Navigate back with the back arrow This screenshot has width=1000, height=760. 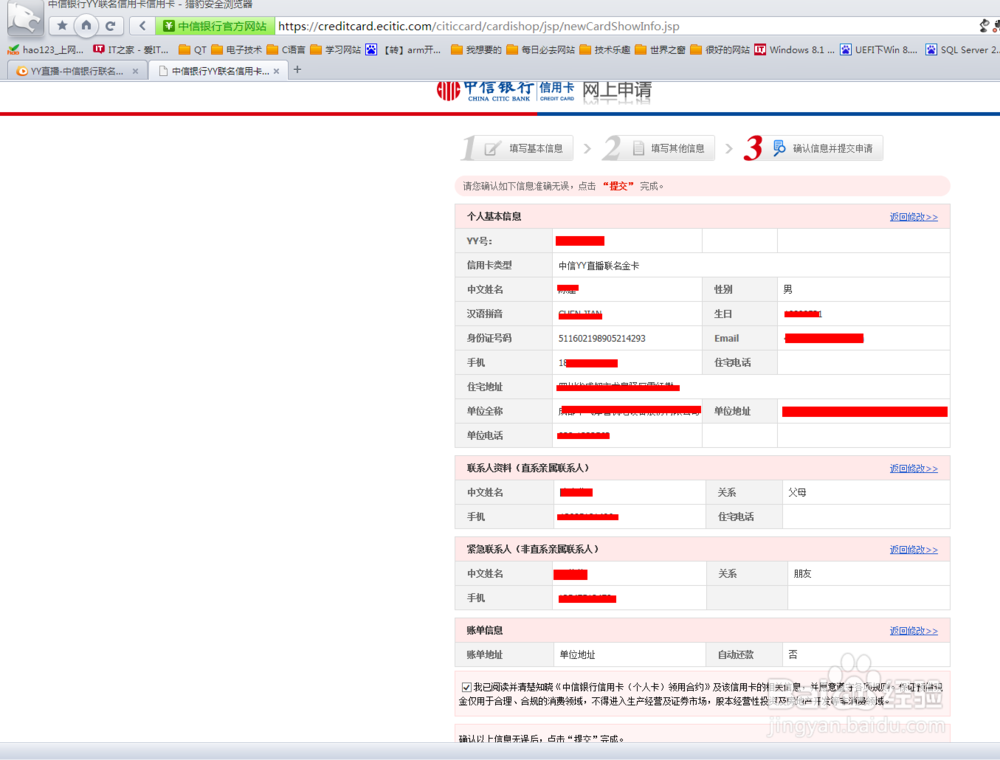coord(142,26)
